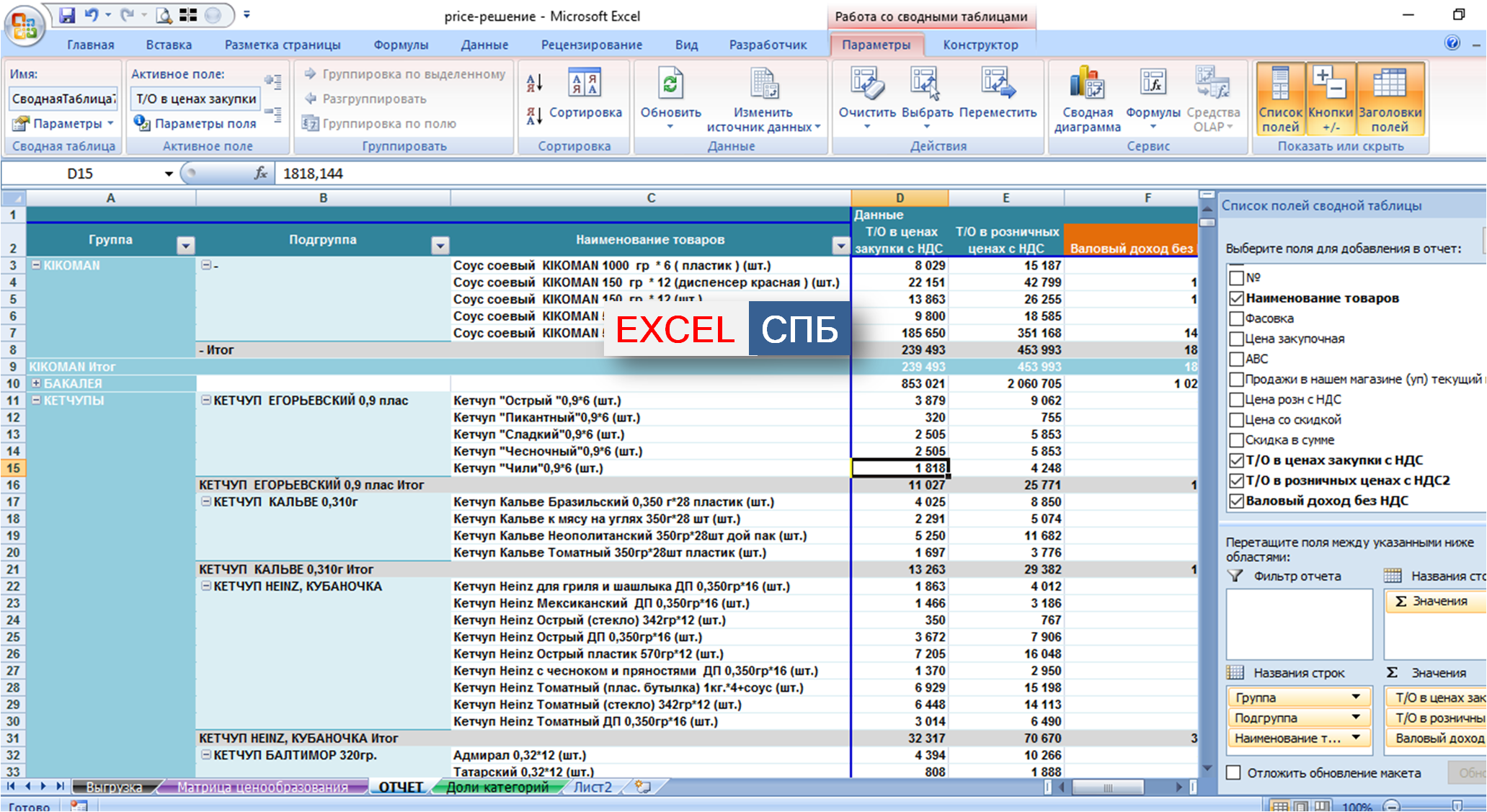Check the Фасовка field checkbox

pos(1237,318)
